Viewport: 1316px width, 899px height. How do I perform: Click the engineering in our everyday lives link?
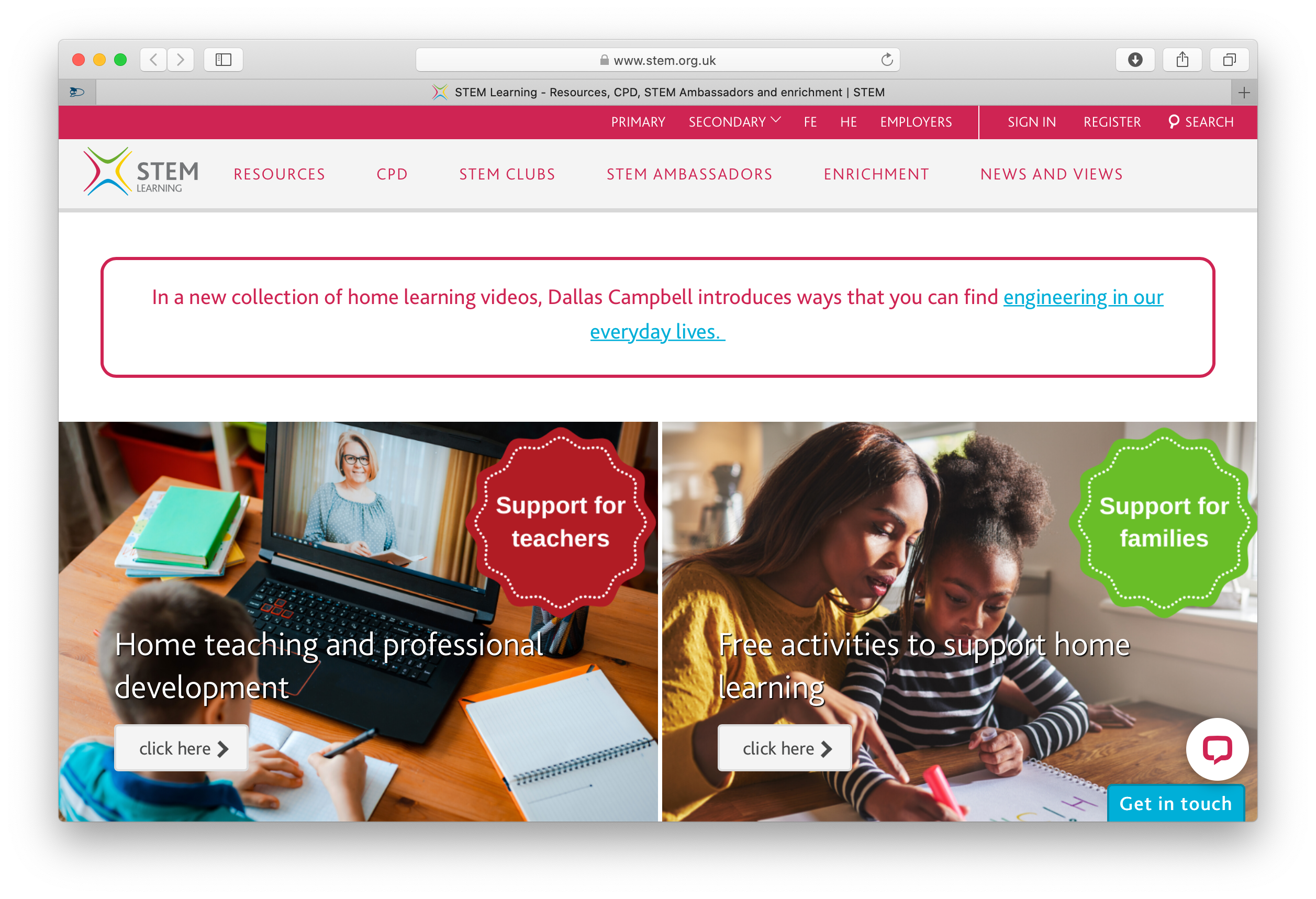pos(877,313)
